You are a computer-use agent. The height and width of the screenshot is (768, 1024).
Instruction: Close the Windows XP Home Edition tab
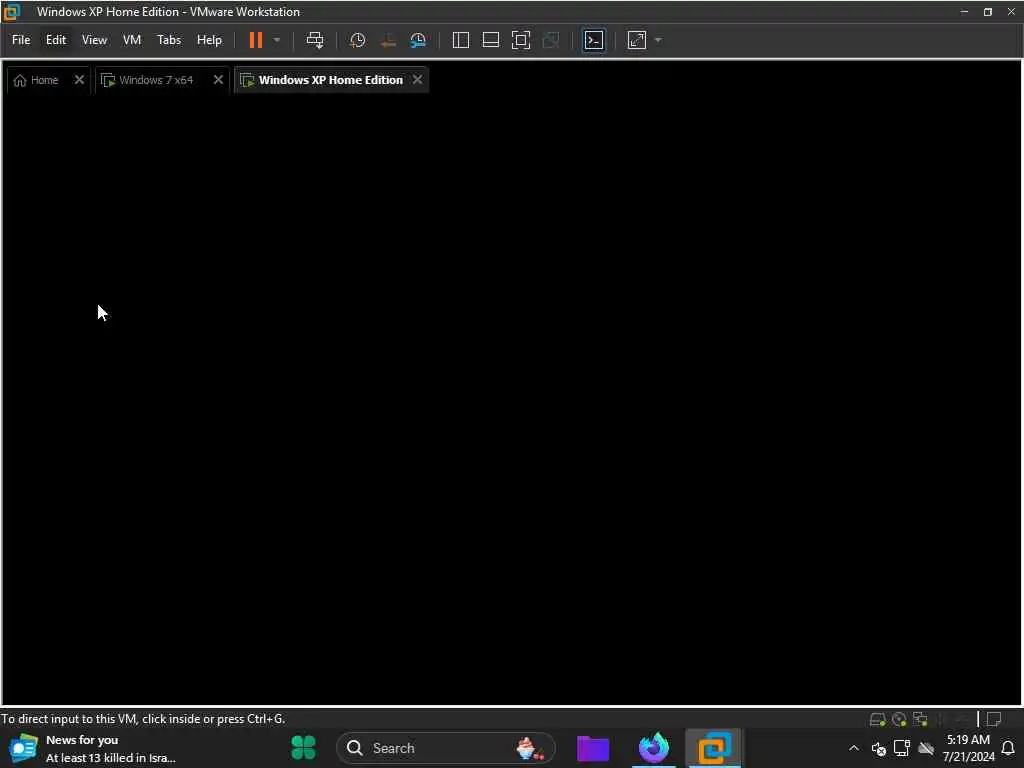pyautogui.click(x=417, y=80)
